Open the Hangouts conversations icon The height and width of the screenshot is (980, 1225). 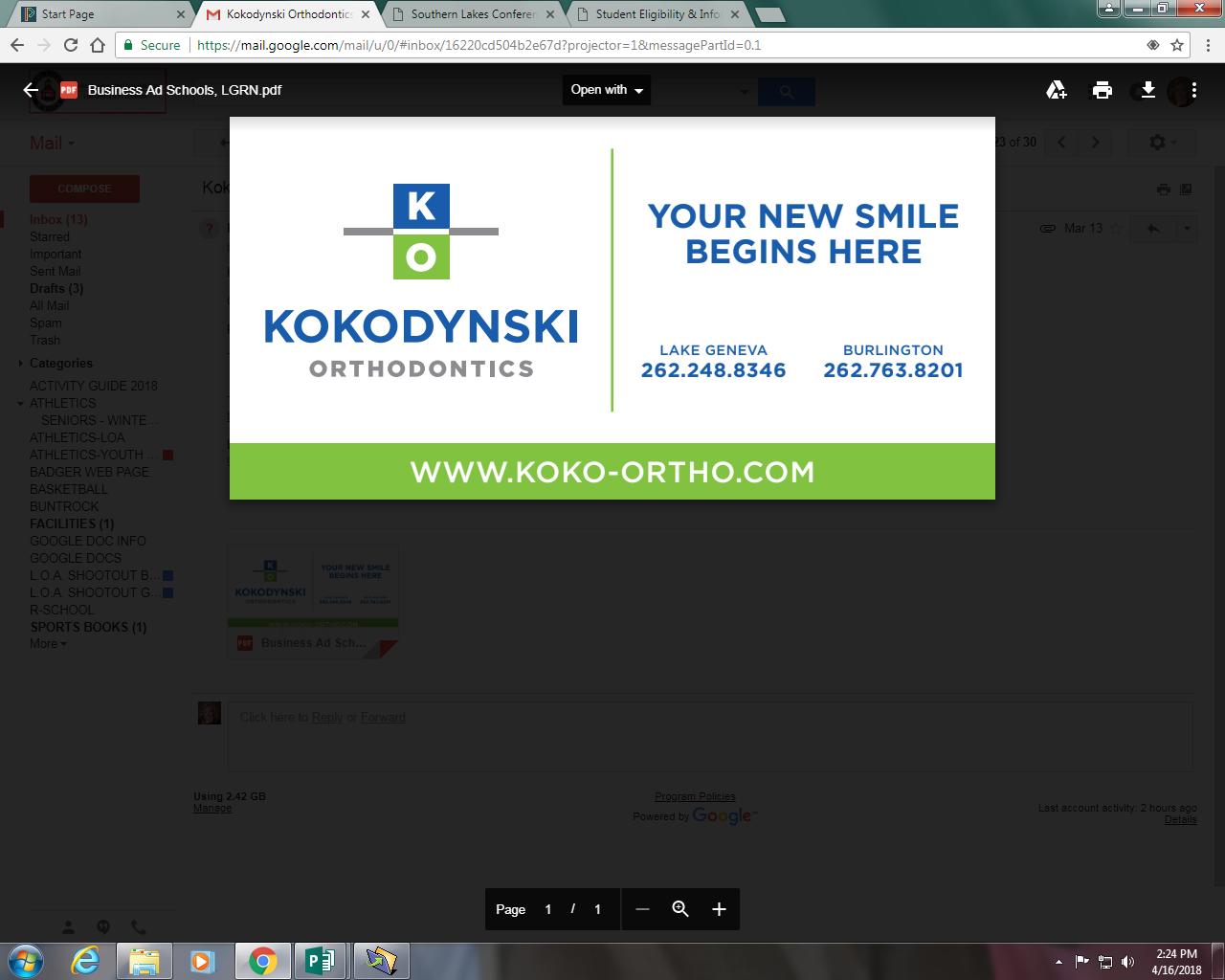pyautogui.click(x=103, y=927)
